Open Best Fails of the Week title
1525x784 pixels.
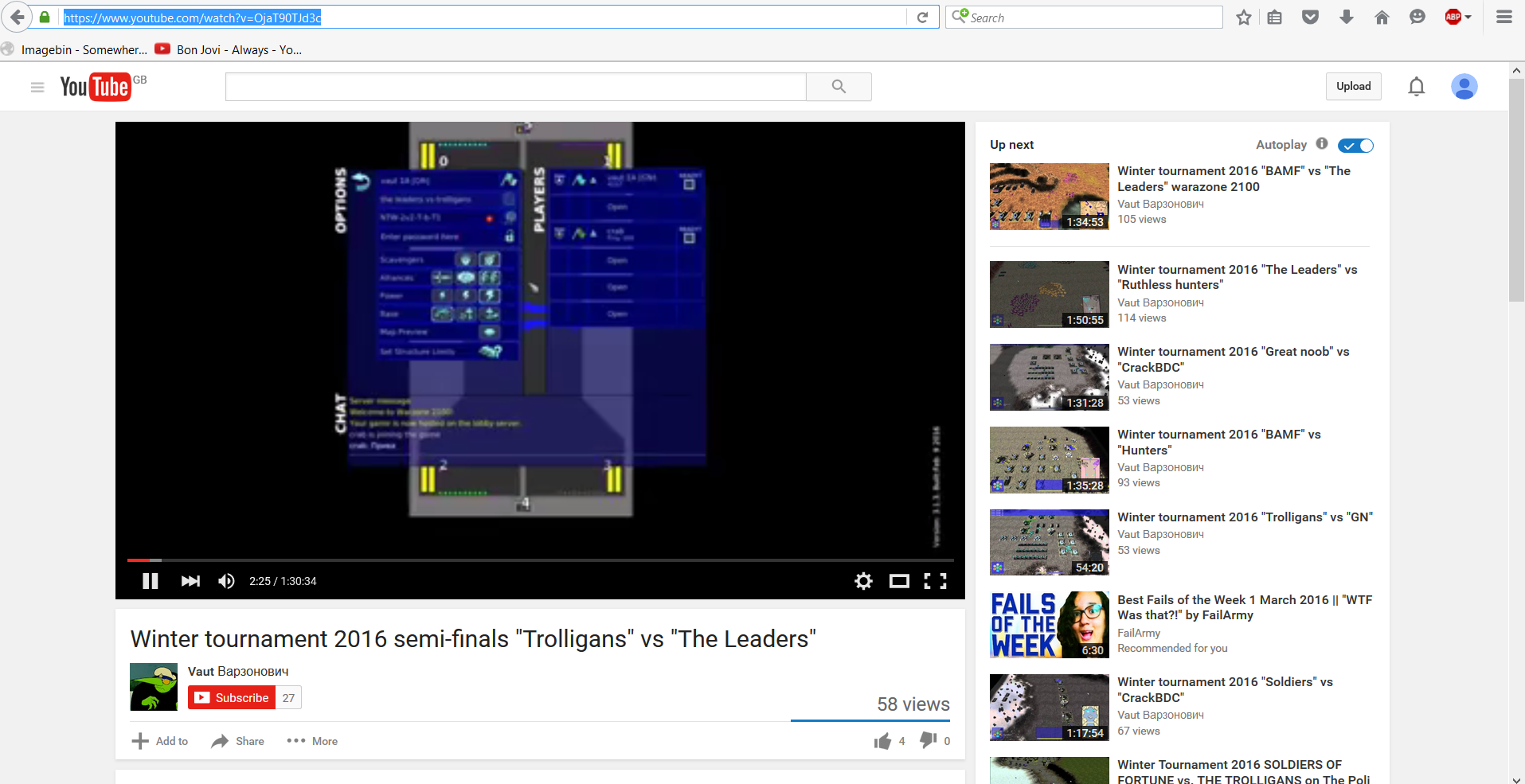coord(1245,607)
